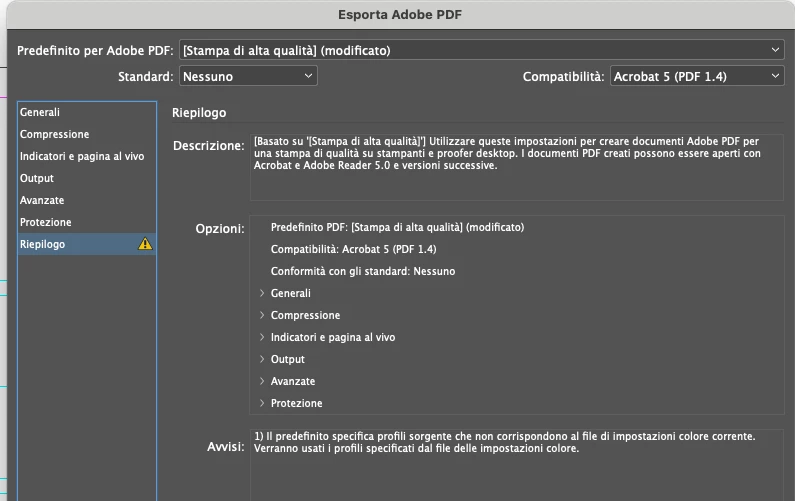Select Riepilogo in the left sidebar
The height and width of the screenshot is (501, 795).
click(x=87, y=244)
